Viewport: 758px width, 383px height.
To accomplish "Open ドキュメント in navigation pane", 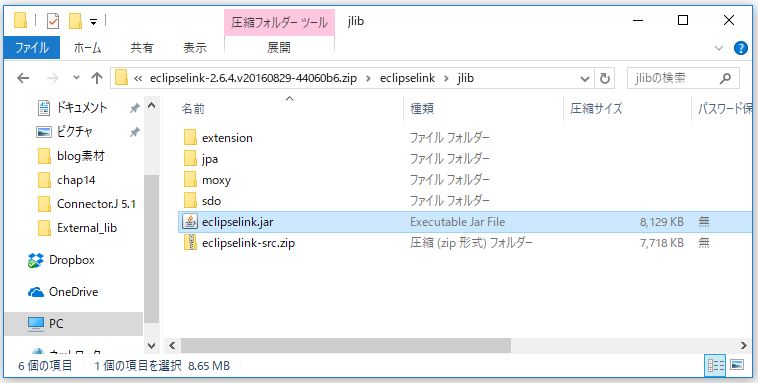I will (x=82, y=108).
